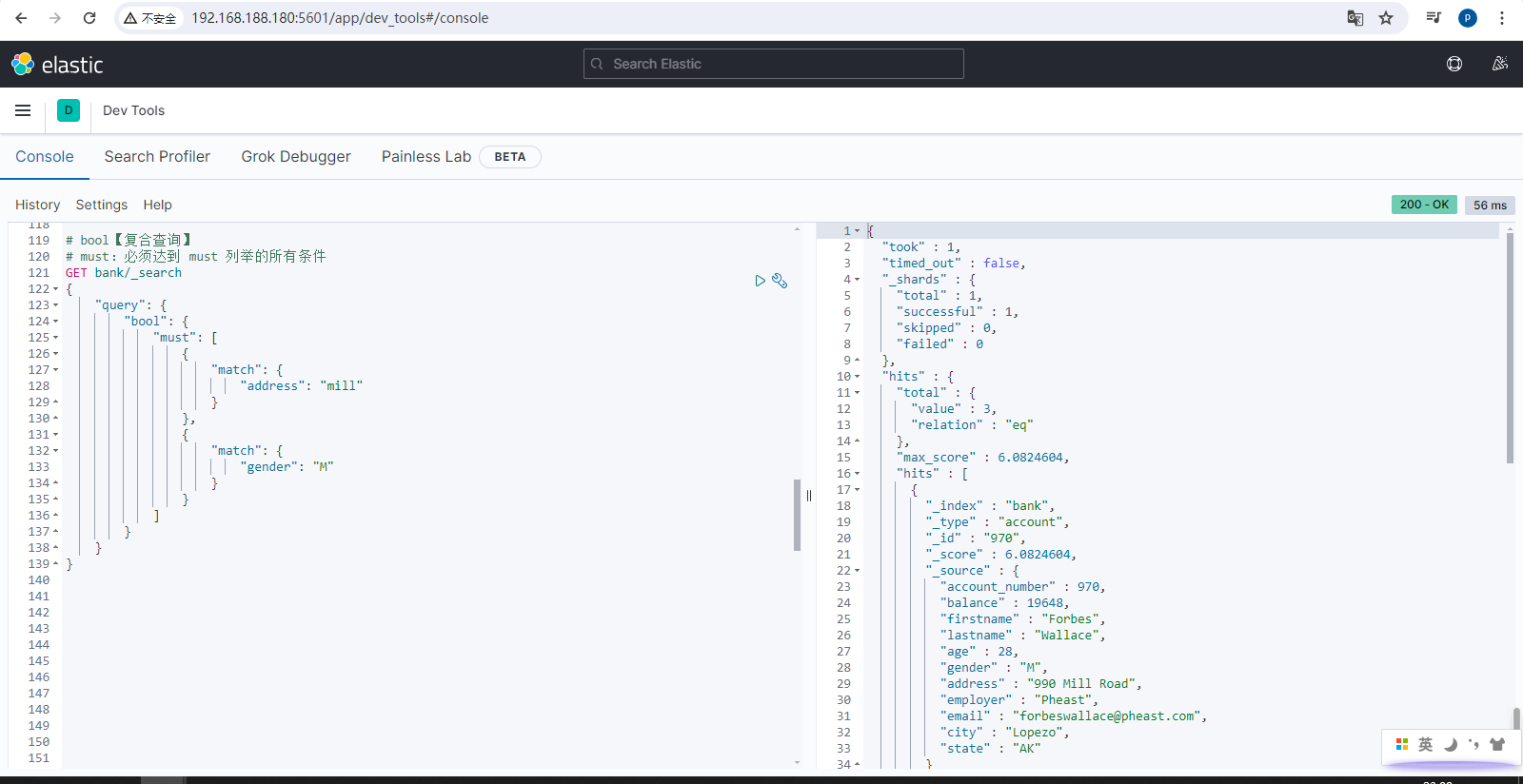
Task: Click the GET bank/_search request line
Action: (124, 273)
